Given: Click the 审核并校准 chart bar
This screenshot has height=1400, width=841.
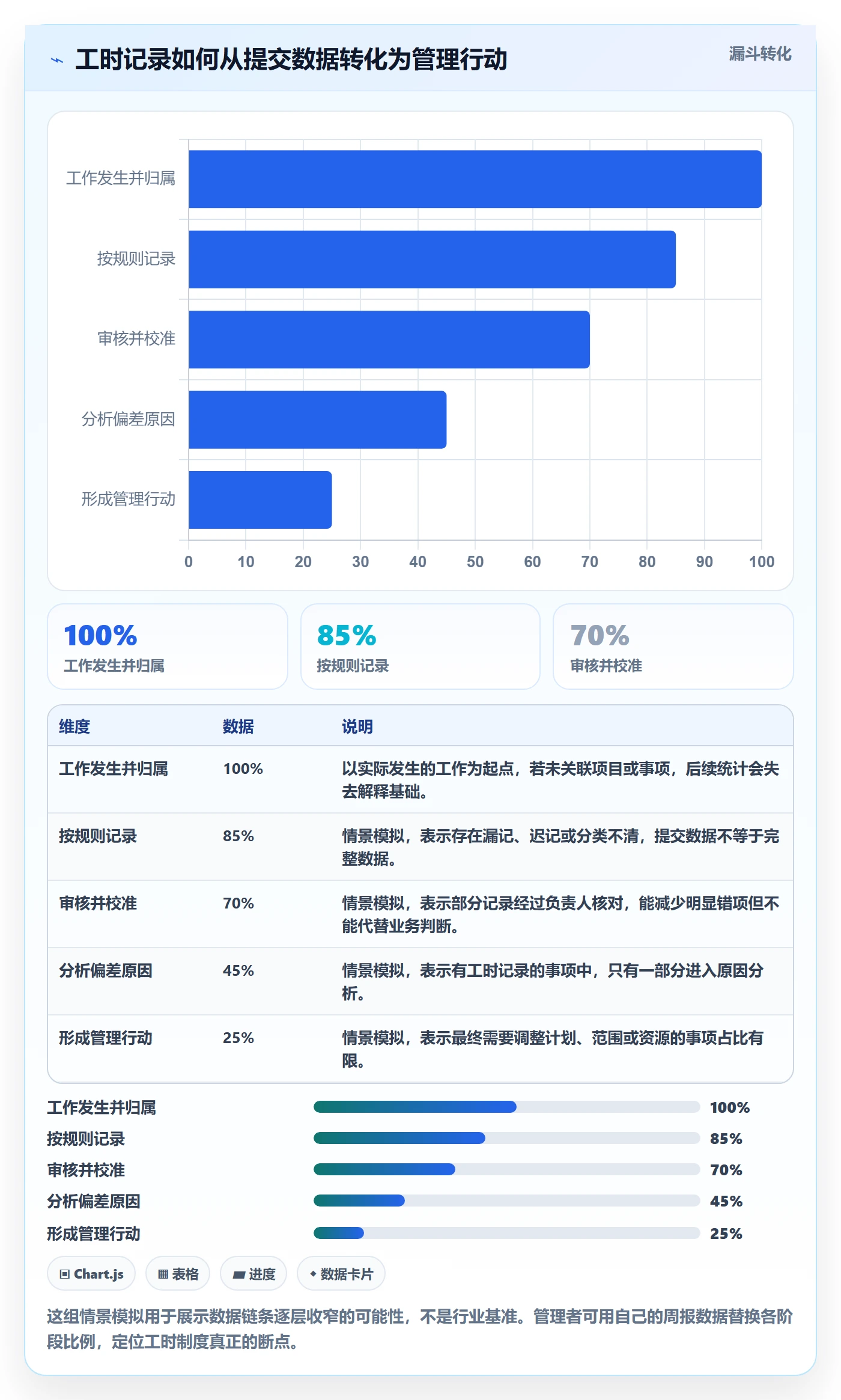Looking at the screenshot, I should (x=389, y=339).
